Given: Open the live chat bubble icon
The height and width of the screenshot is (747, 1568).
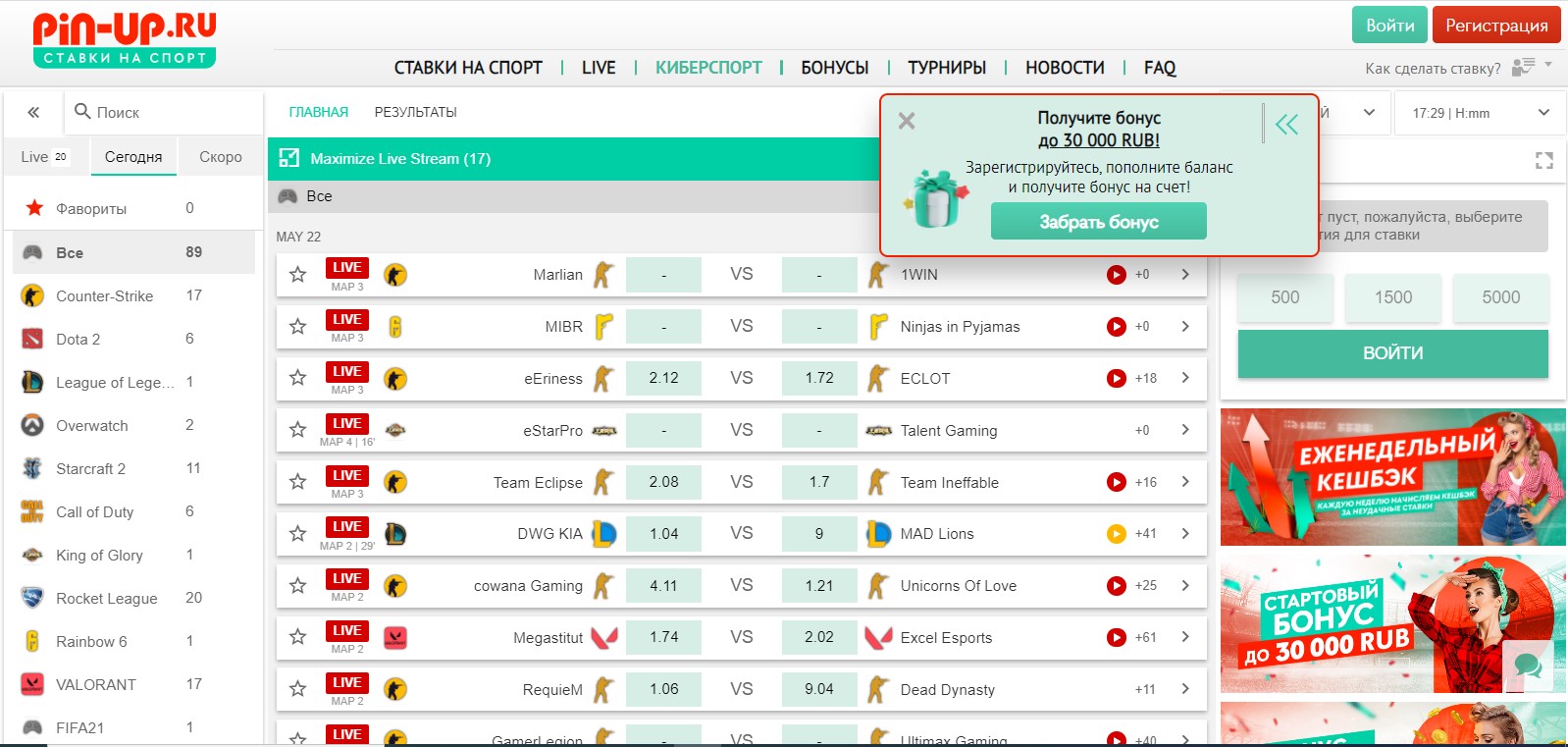Looking at the screenshot, I should click(x=1528, y=667).
